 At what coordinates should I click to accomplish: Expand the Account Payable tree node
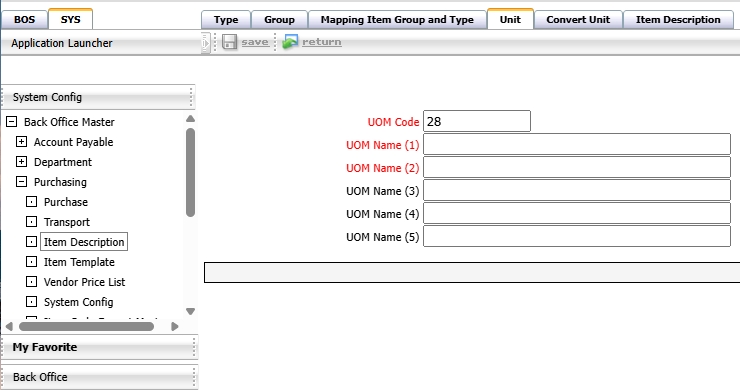21,142
